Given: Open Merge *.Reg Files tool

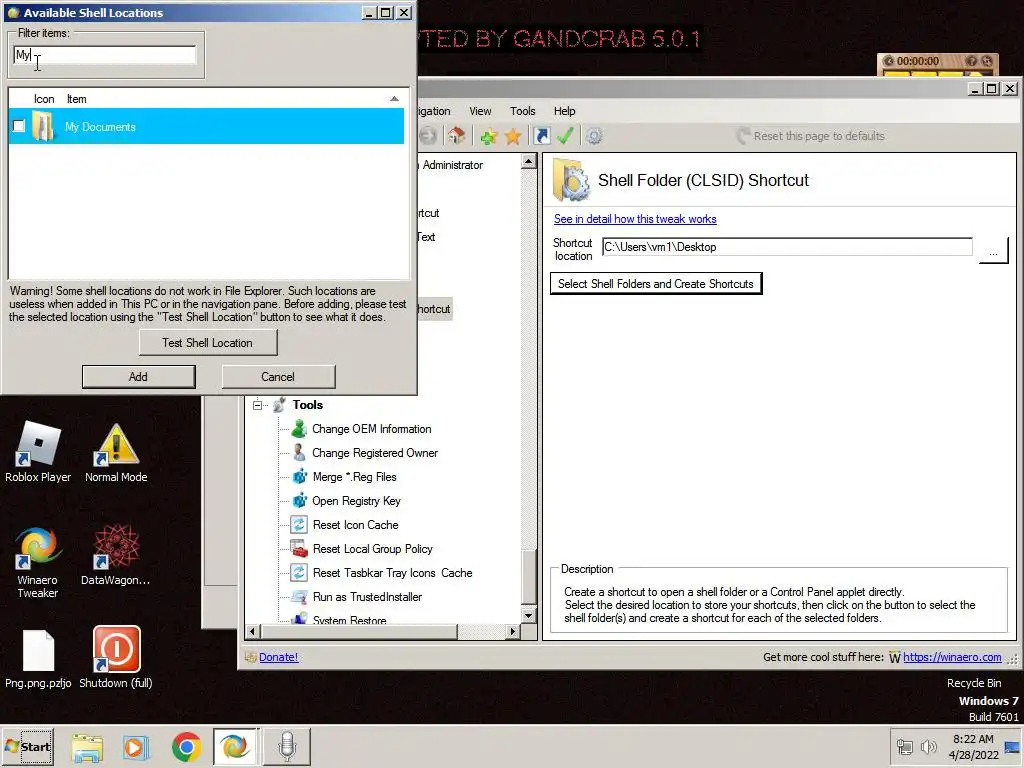Looking at the screenshot, I should tap(354, 477).
